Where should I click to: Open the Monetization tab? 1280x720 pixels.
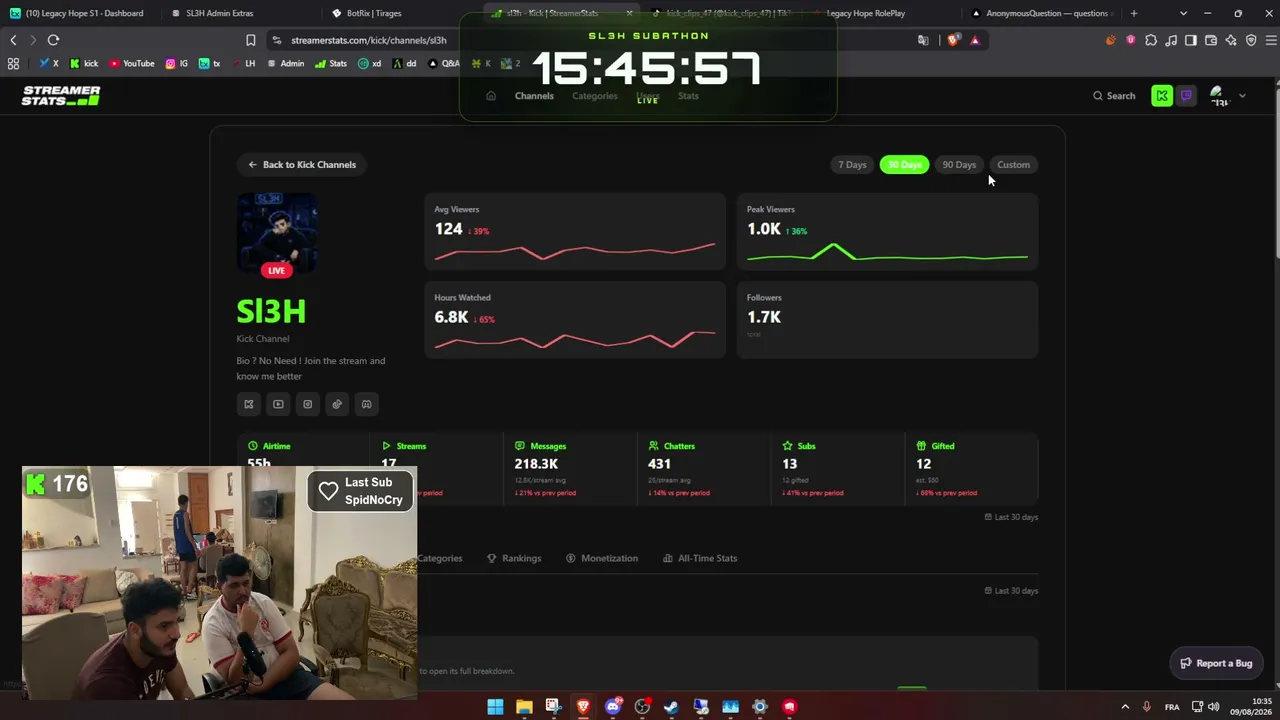coord(602,558)
